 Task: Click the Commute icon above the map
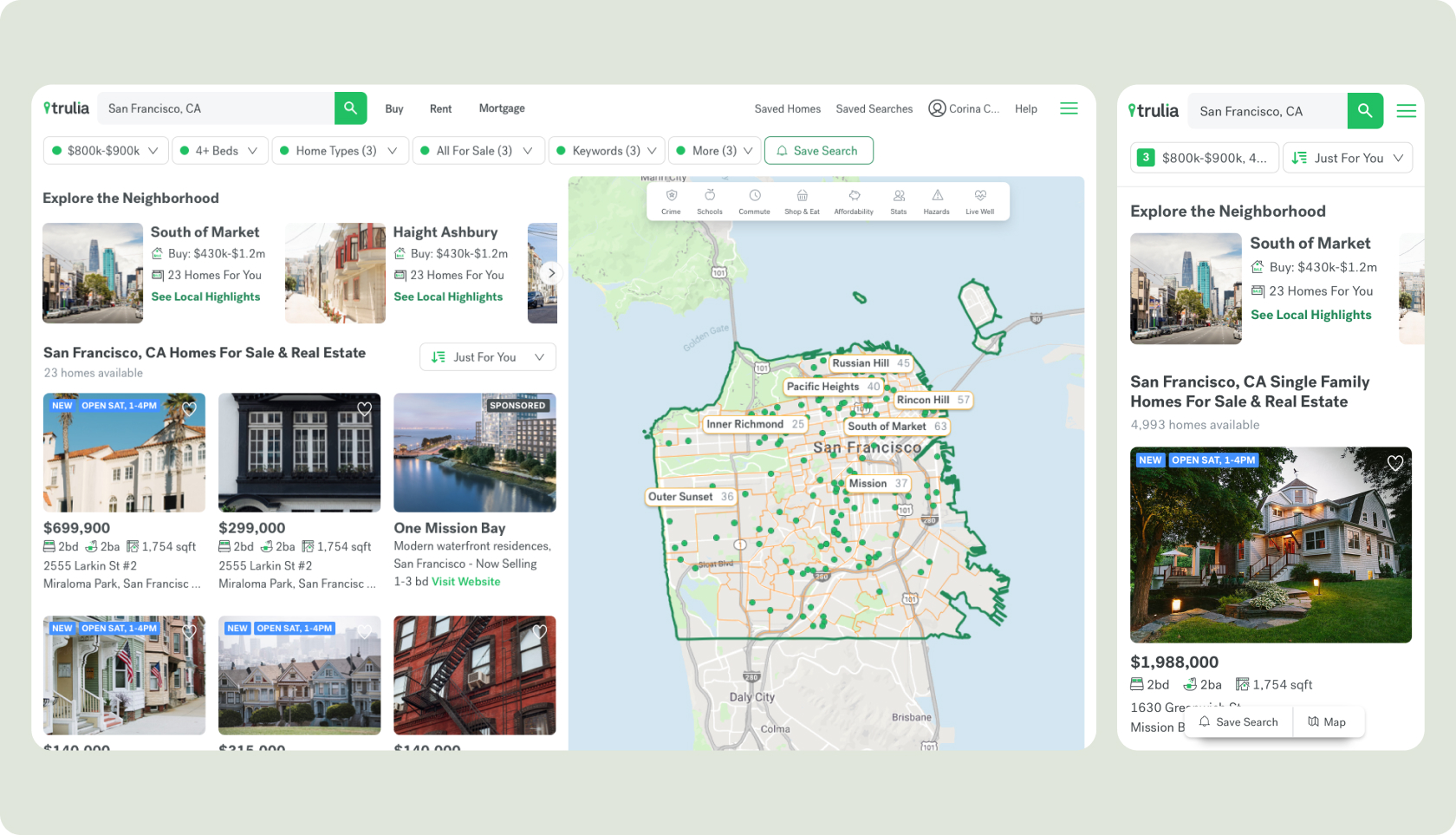pos(755,200)
